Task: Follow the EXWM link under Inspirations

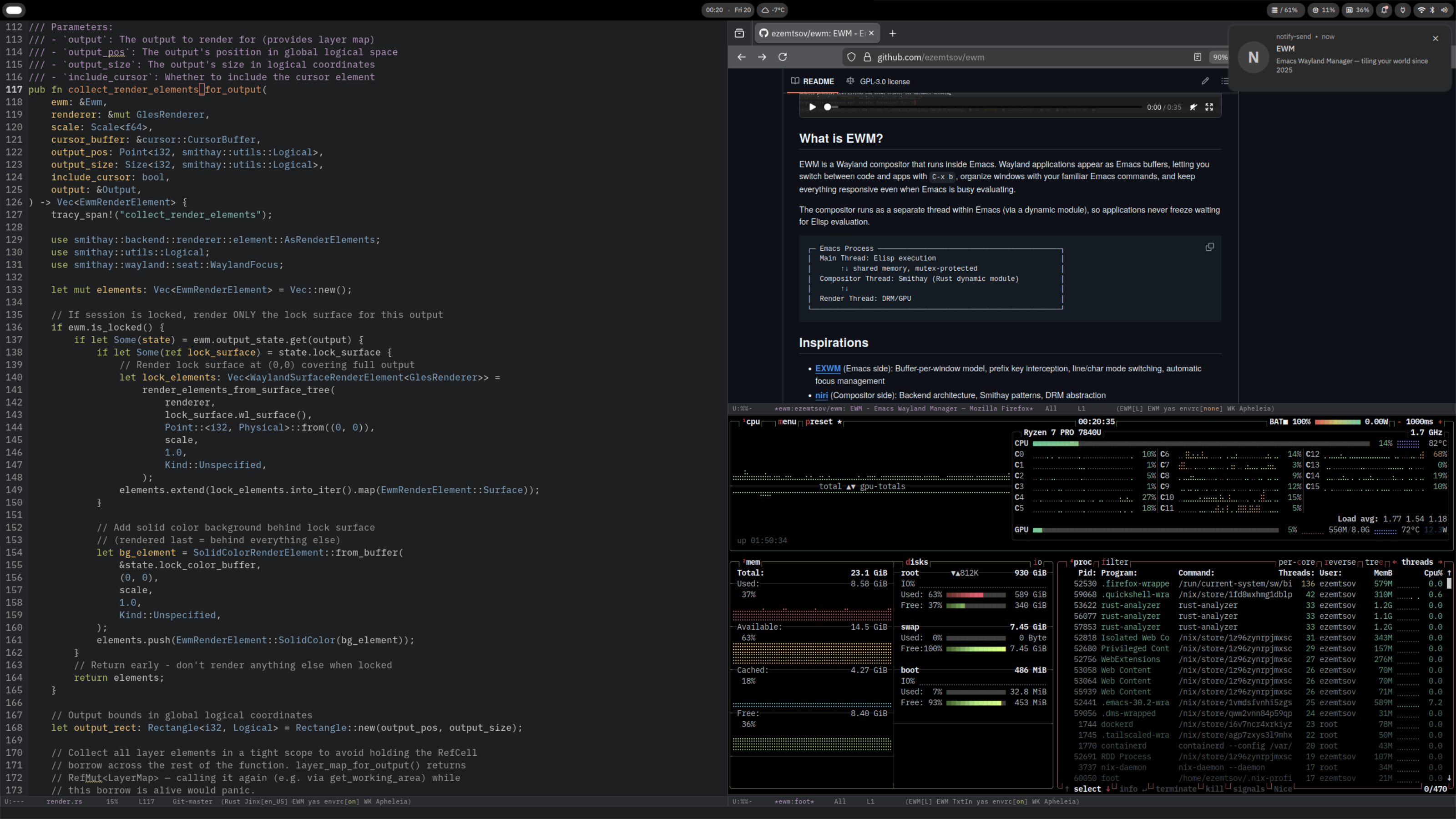Action: point(828,369)
